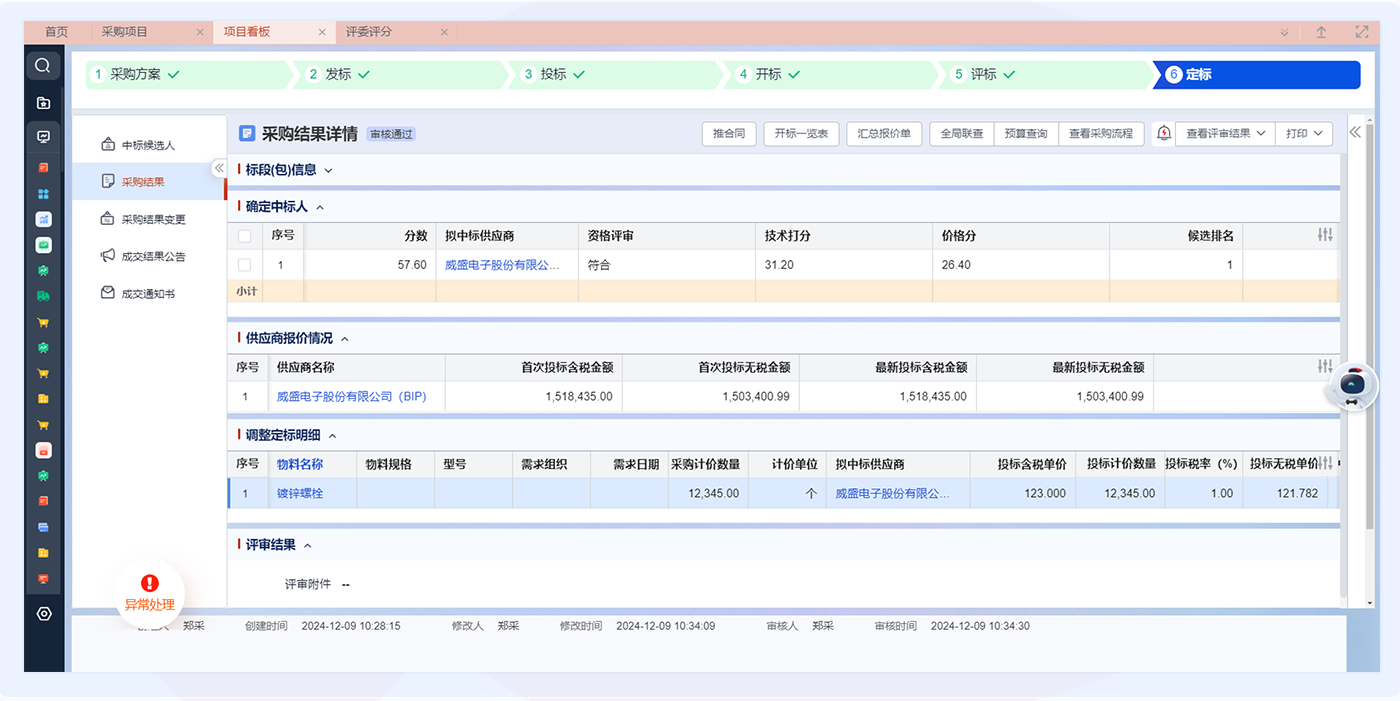Open the settings hexagon icon in sidebar
The width and height of the screenshot is (1400, 701).
(x=43, y=614)
